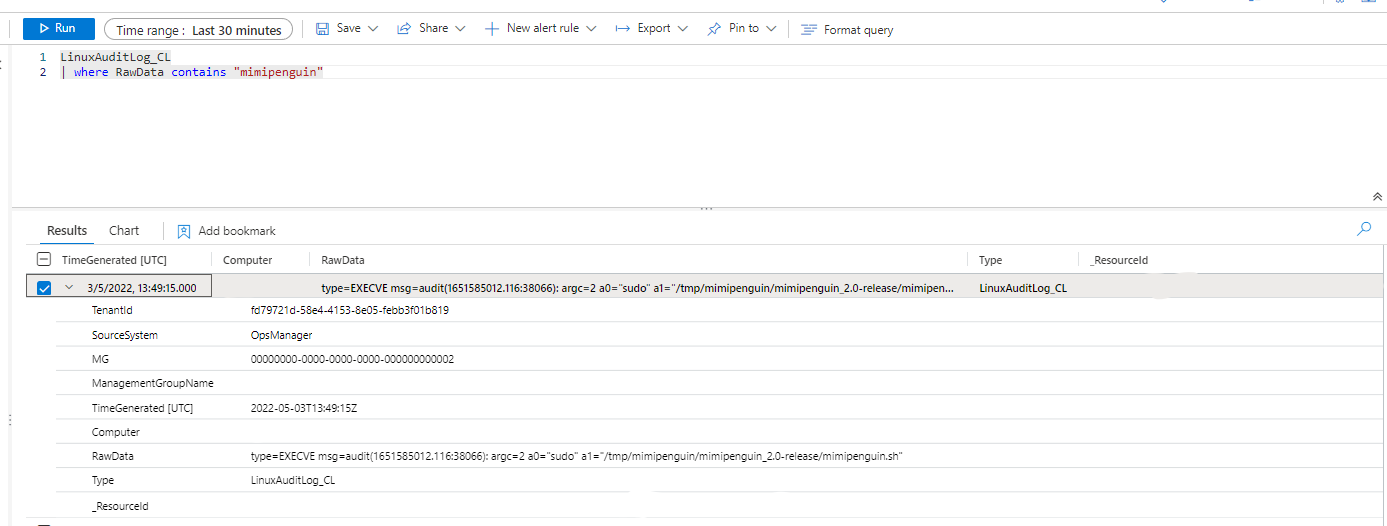
Task: Click the Pin to pushpin icon
Action: pos(714,29)
